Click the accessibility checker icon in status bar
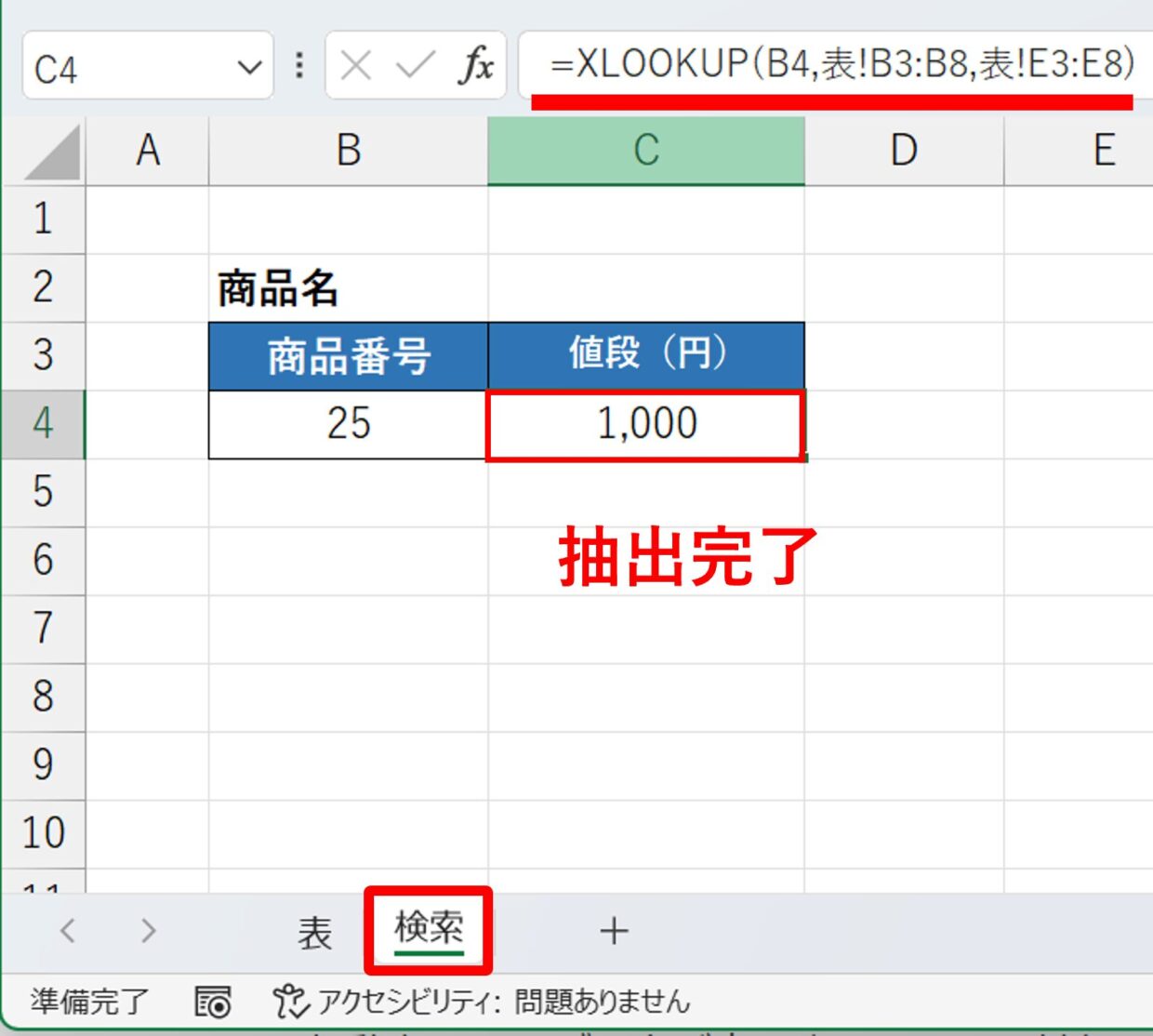This screenshot has width=1153, height=1036. pyautogui.click(x=289, y=1002)
